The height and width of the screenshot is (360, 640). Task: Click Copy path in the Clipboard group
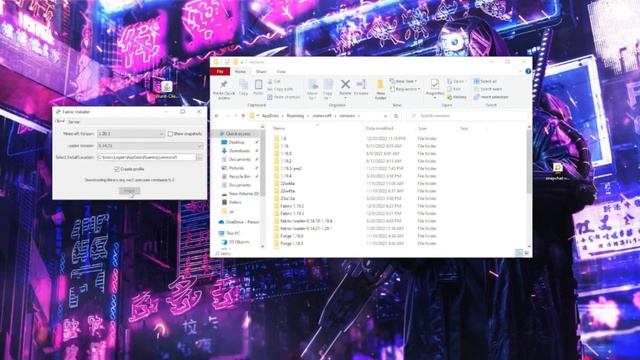(280, 89)
